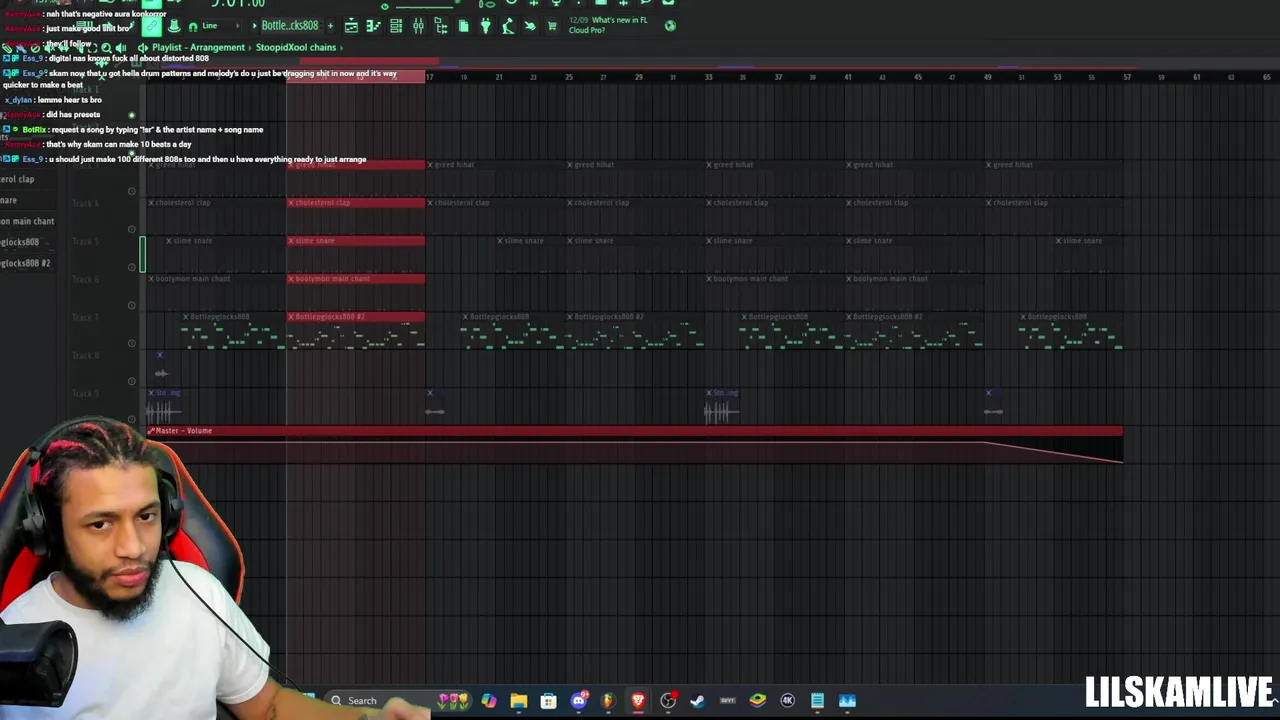Open clip menu of selected boolymon main chant clip

point(292,279)
